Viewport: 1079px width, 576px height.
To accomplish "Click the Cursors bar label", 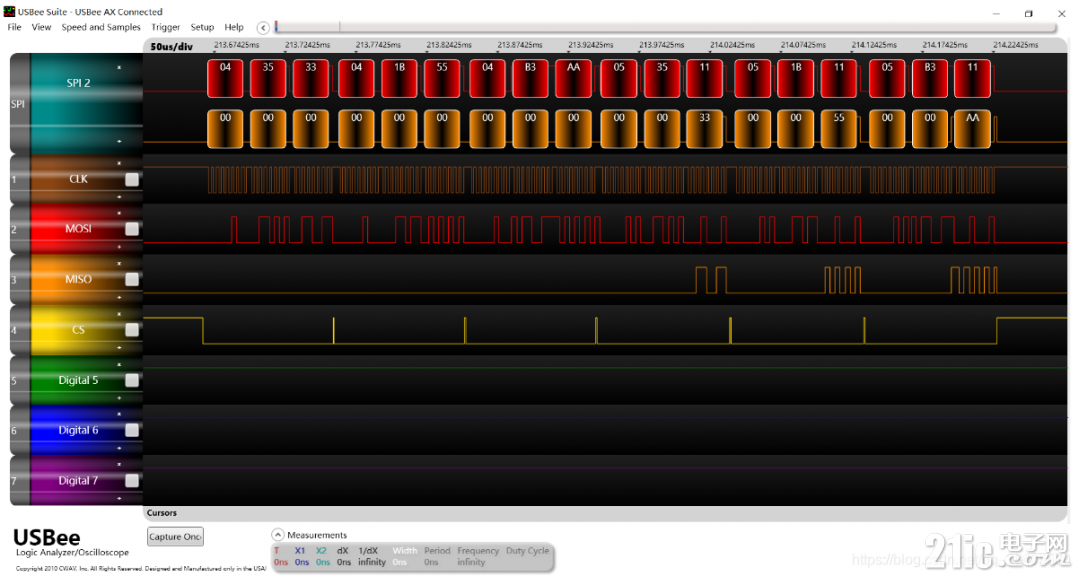I will click(162, 513).
